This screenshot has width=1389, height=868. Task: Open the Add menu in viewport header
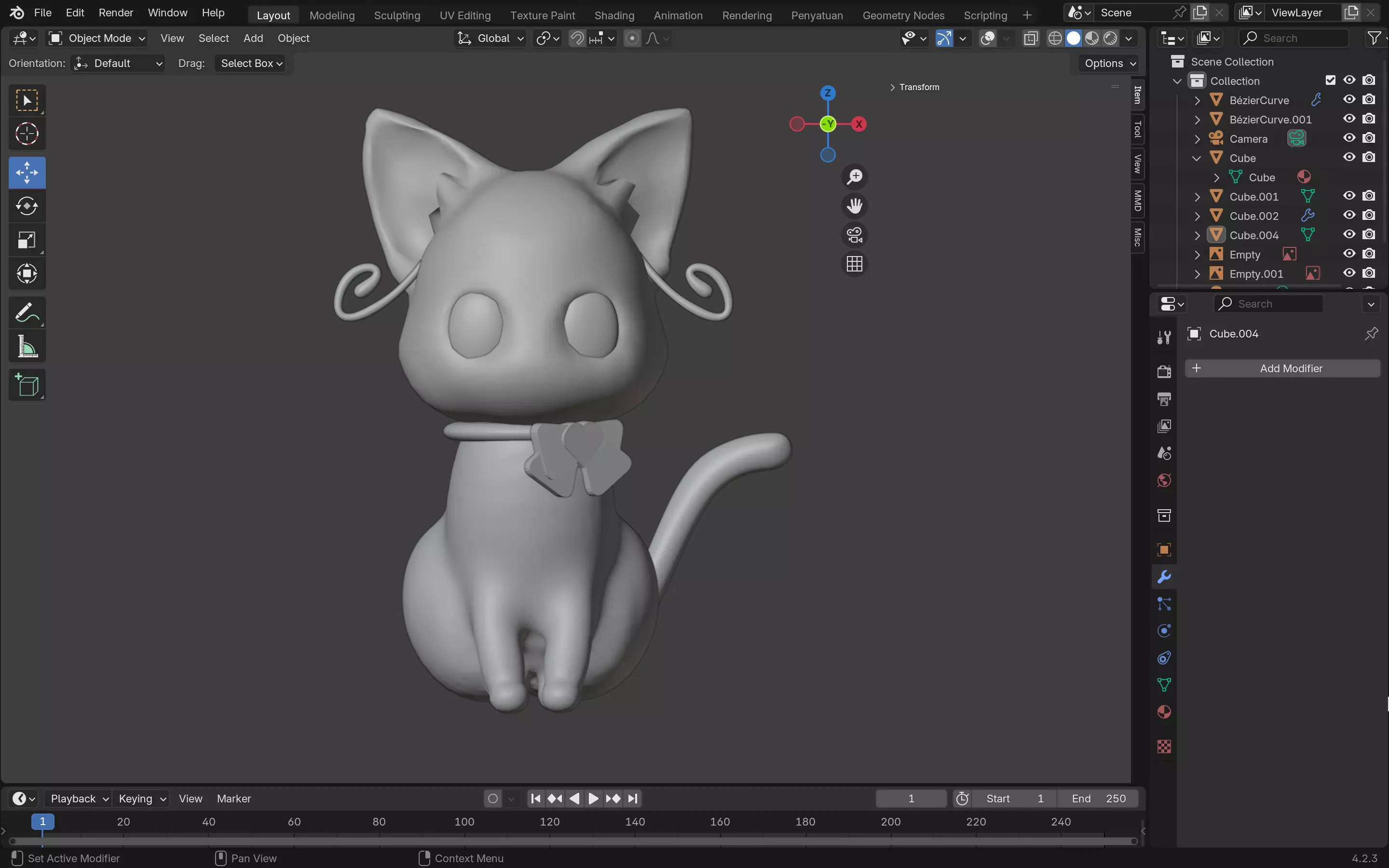[x=253, y=39]
